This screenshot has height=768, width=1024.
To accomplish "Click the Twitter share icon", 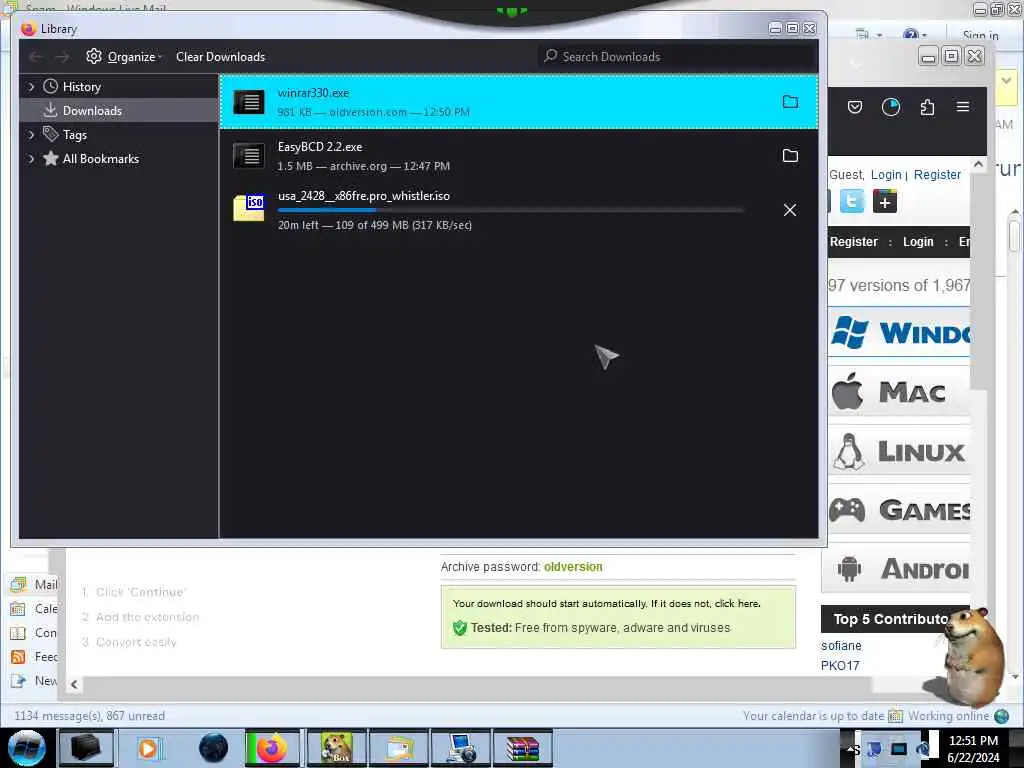I will click(x=852, y=200).
